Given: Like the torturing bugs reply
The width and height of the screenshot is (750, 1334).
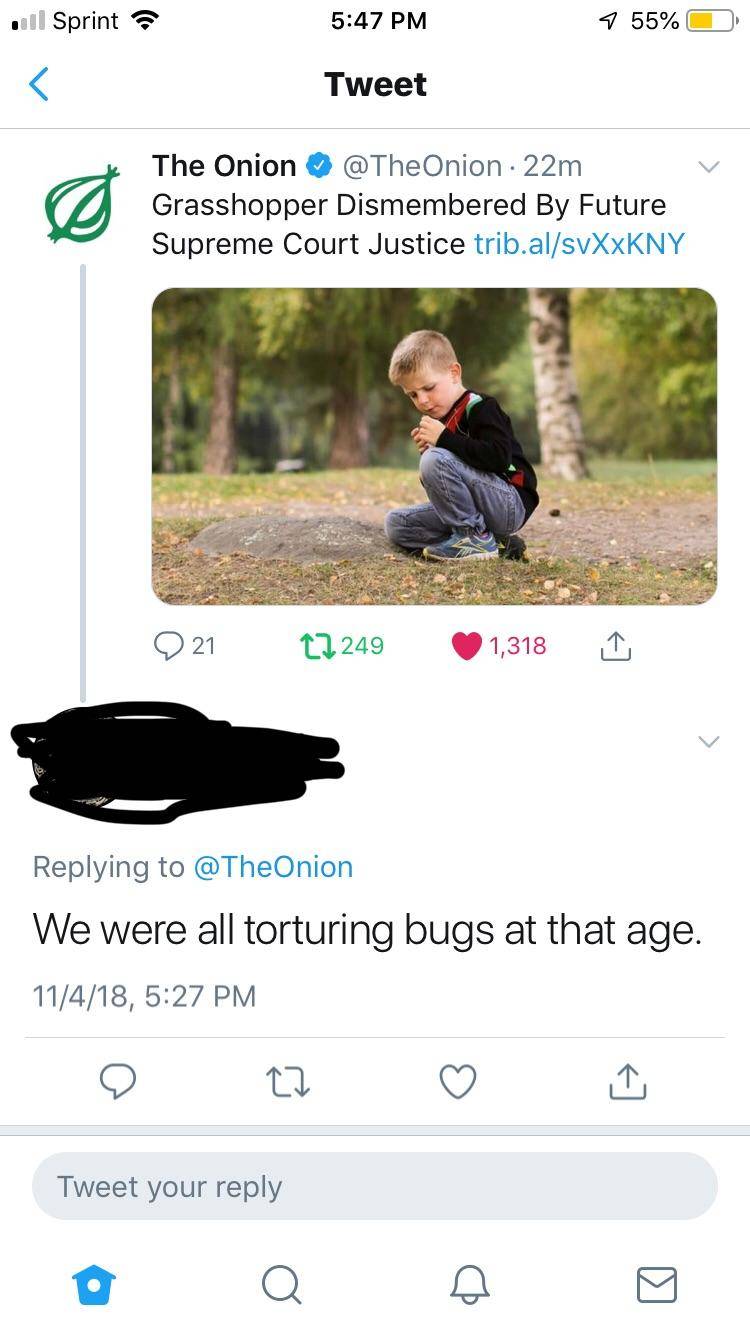Looking at the screenshot, I should coord(458,1081).
